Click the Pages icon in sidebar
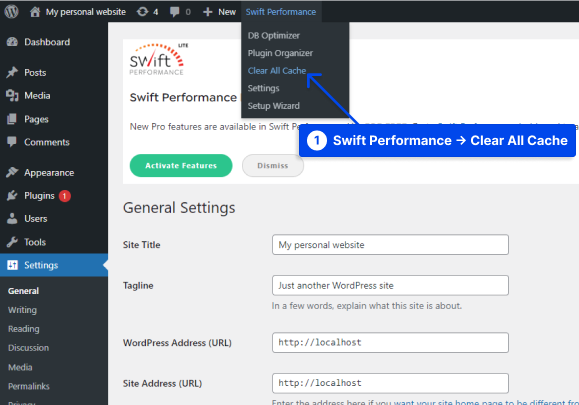This screenshot has width=579, height=405. coord(12,119)
